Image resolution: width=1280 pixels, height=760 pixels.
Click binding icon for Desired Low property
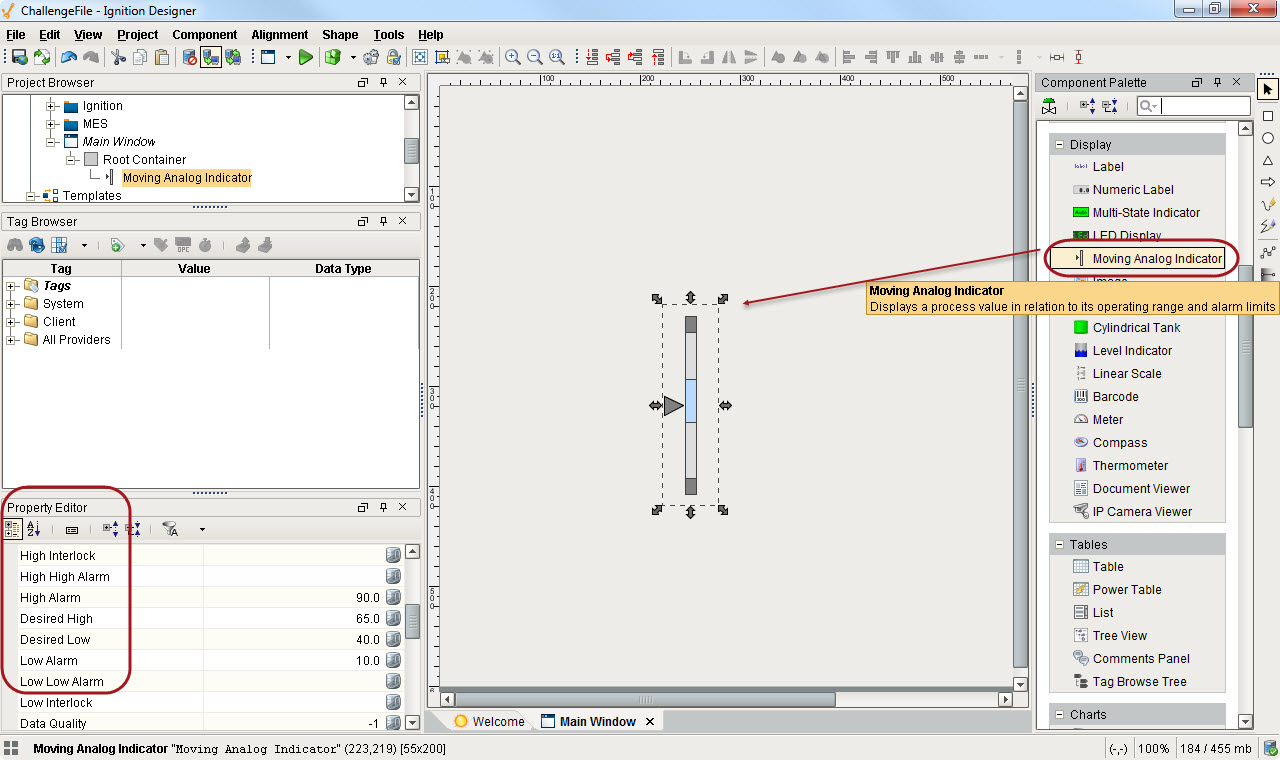click(x=393, y=640)
